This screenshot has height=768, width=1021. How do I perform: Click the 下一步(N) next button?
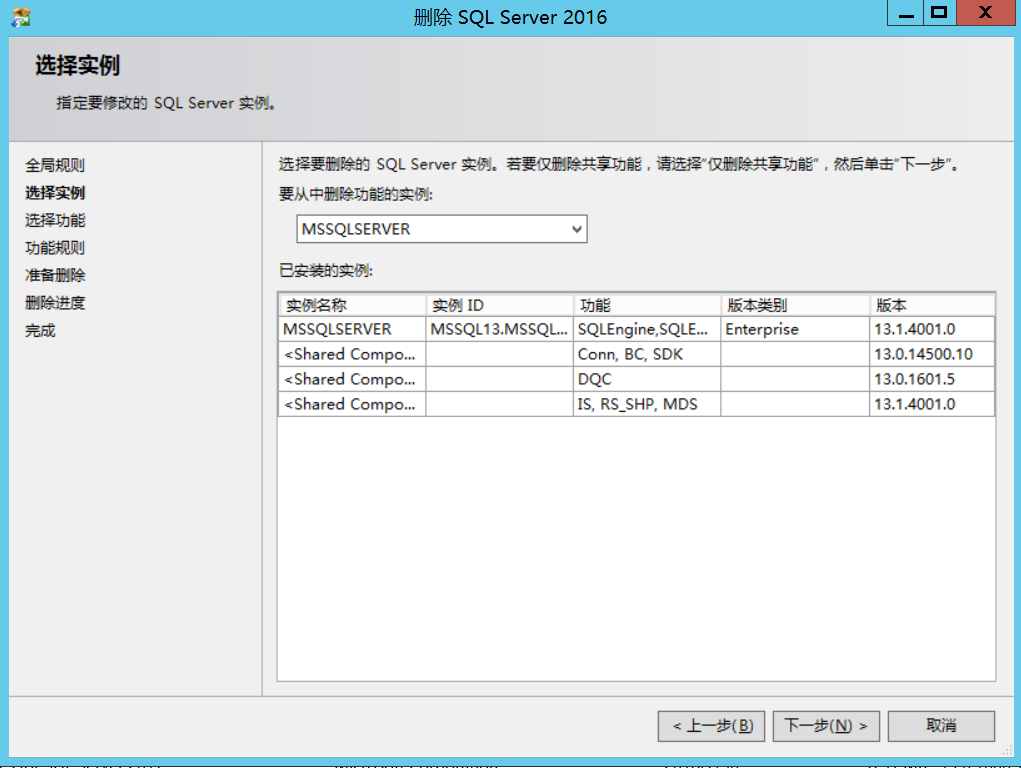point(826,726)
